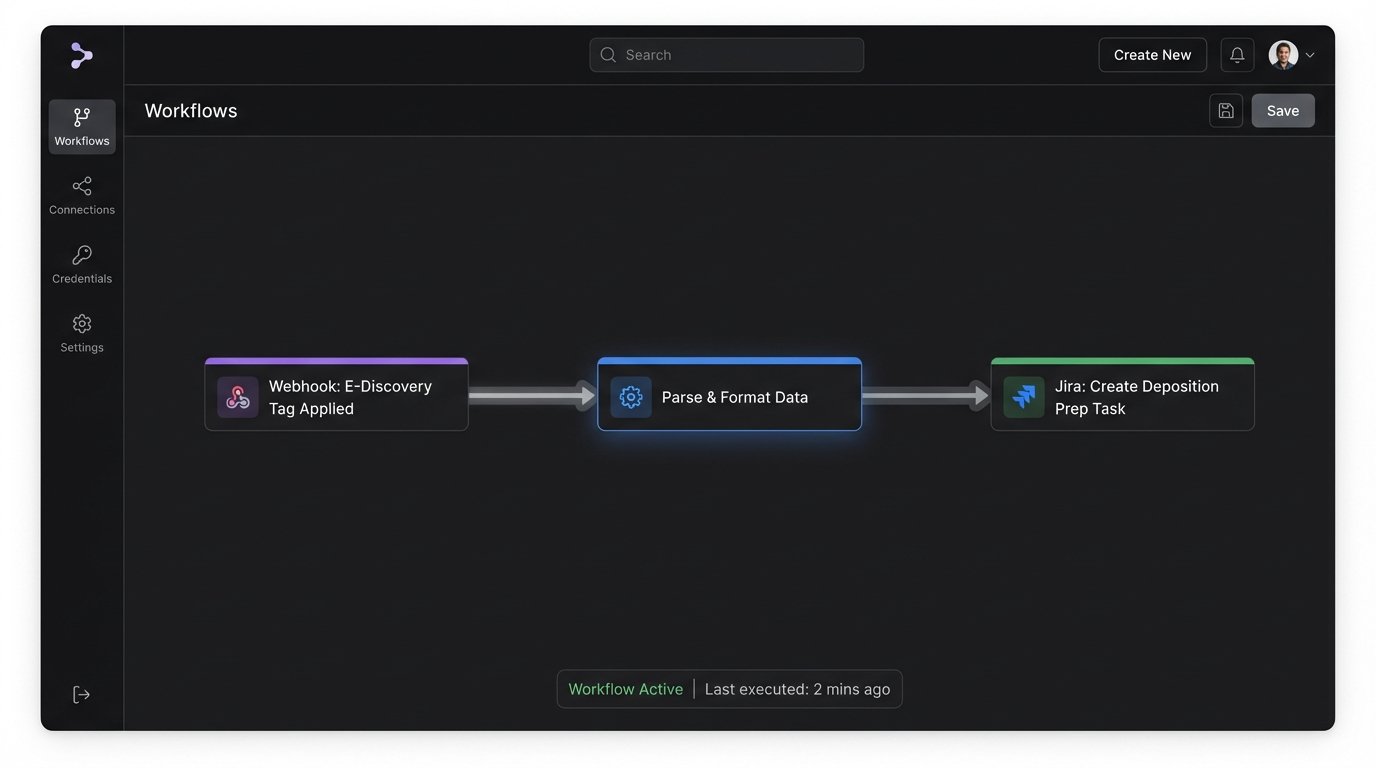The image size is (1376, 768).
Task: Open the Credentials section
Action: 81,263
